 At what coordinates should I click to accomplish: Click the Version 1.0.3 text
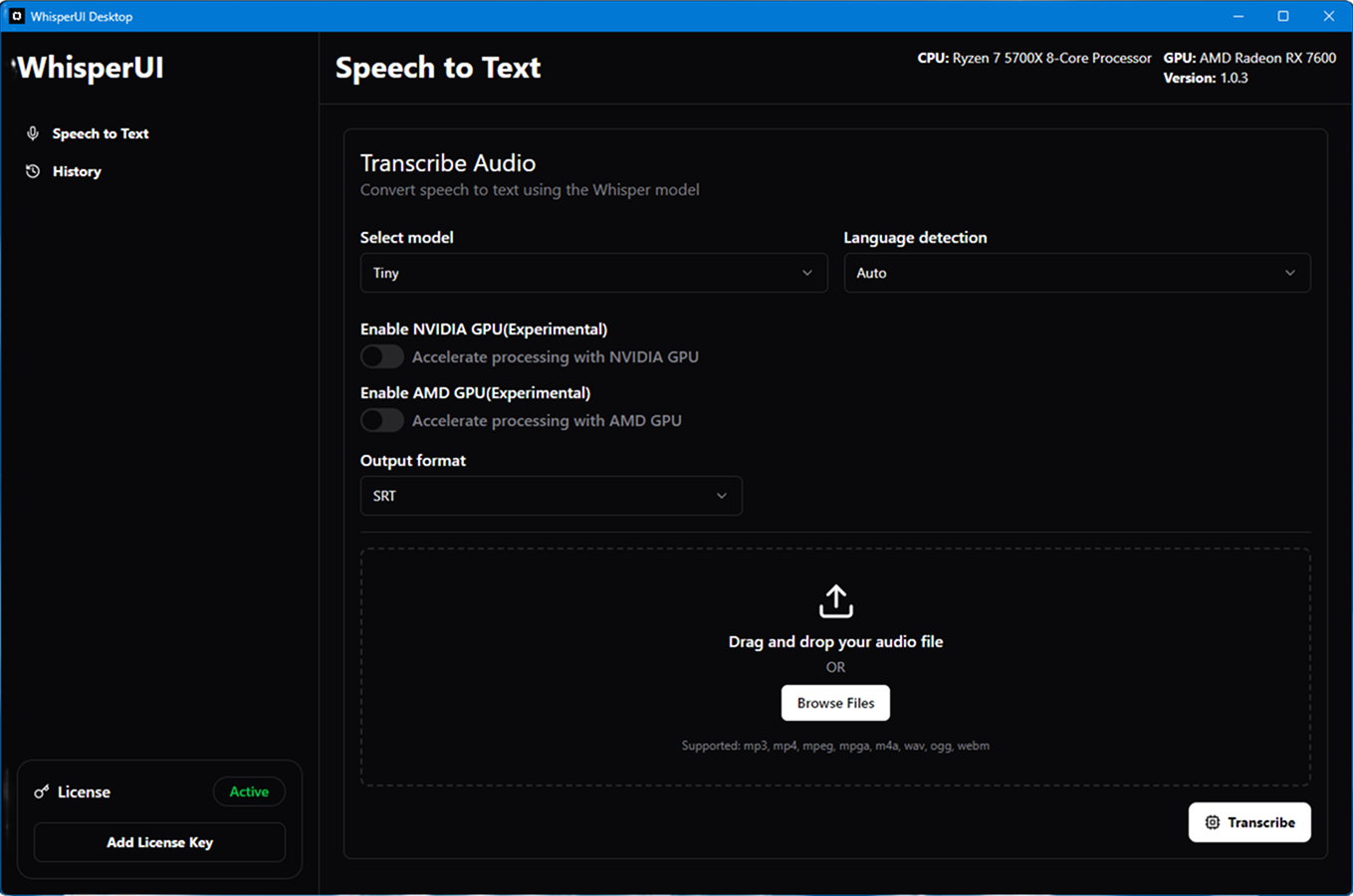pyautogui.click(x=1206, y=78)
